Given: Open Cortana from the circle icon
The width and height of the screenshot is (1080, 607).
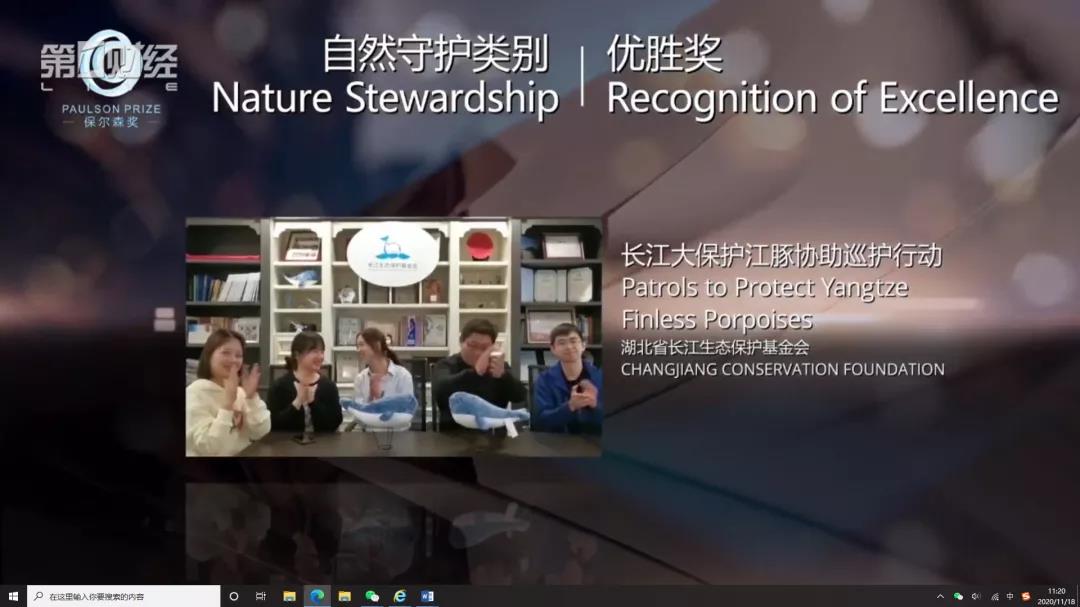Looking at the screenshot, I should coord(234,596).
